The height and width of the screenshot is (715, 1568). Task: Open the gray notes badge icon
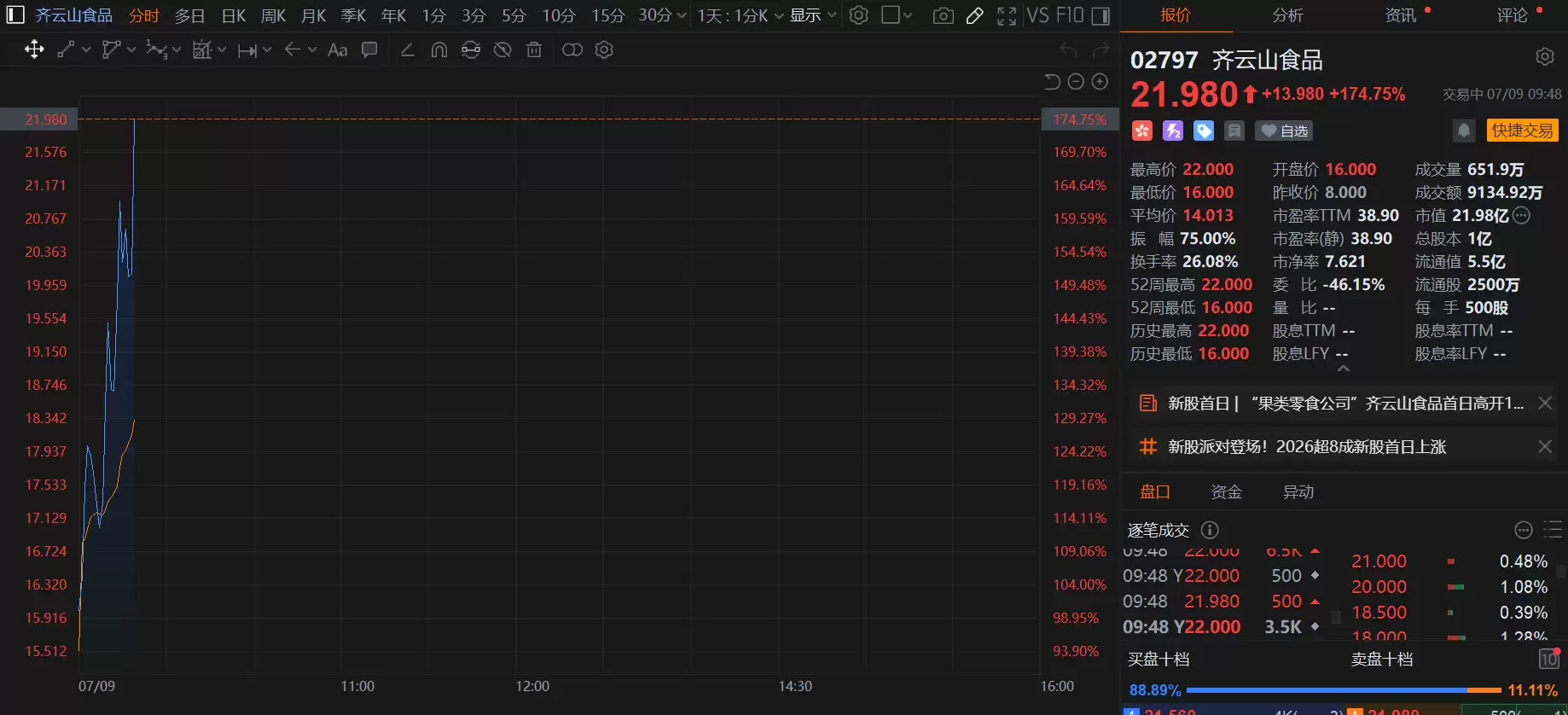(1234, 131)
